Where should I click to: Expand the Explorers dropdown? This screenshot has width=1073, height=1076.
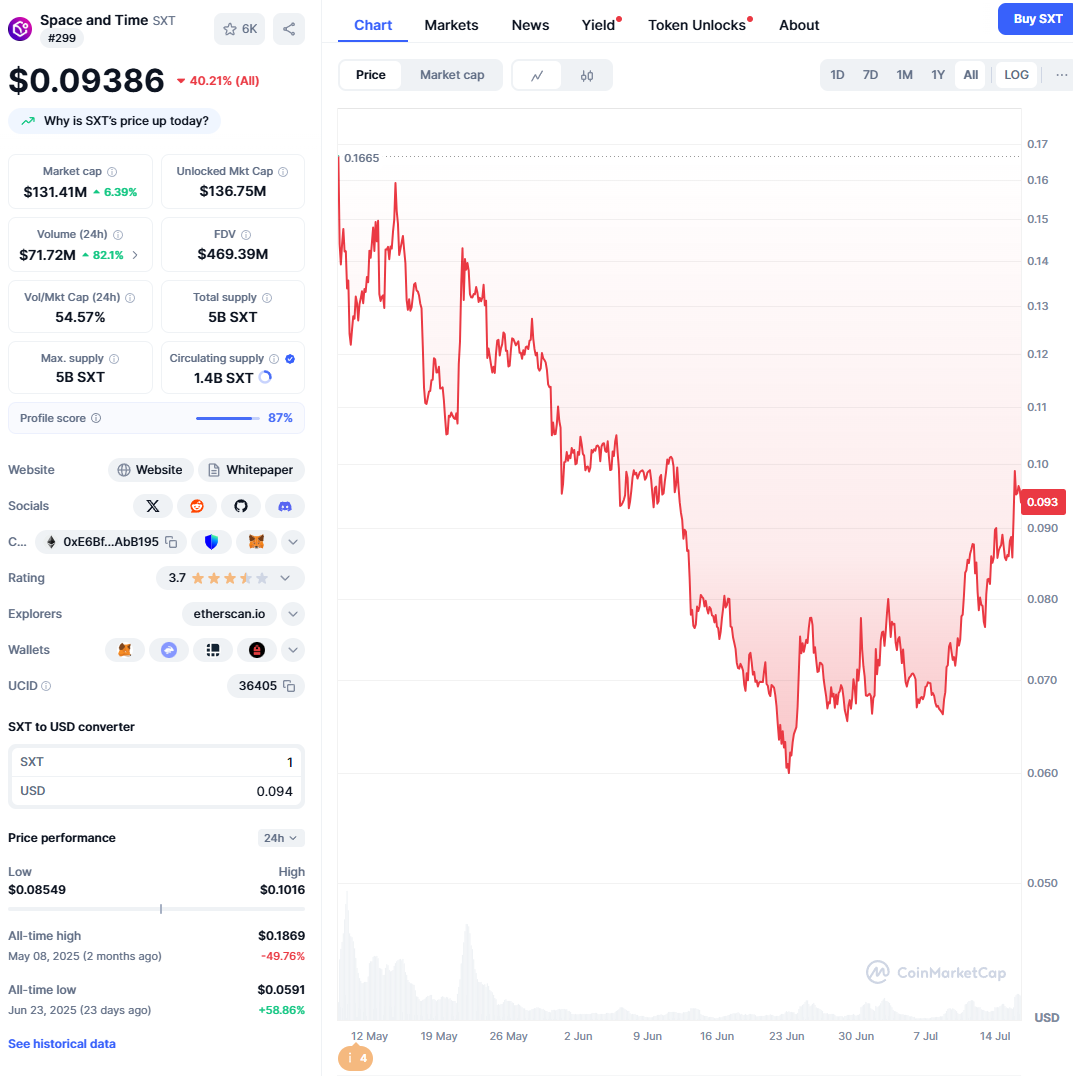(293, 613)
